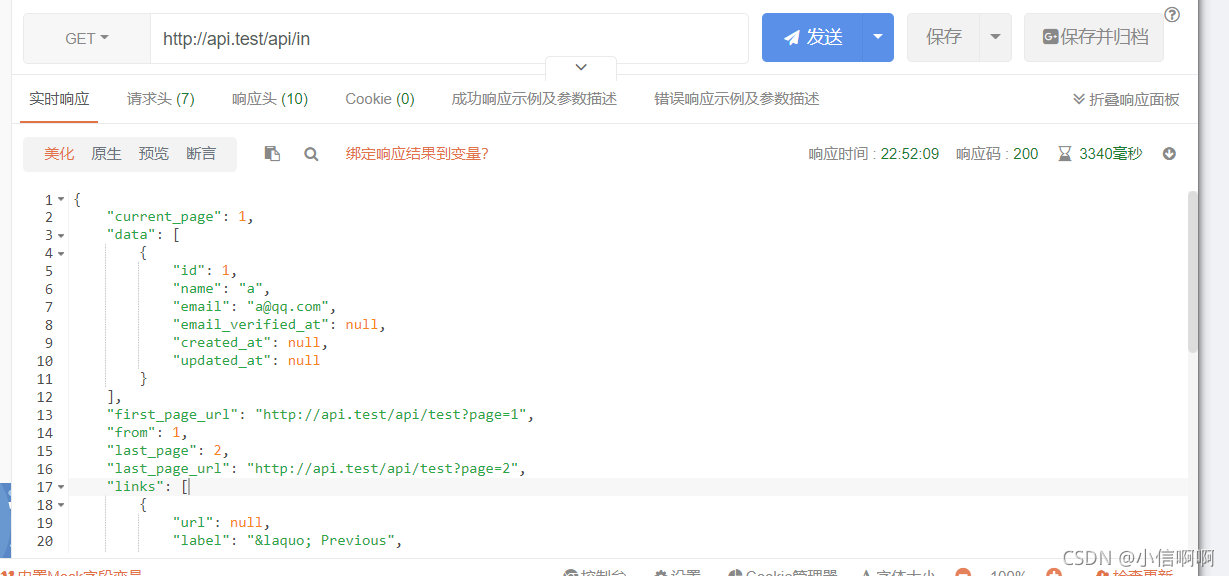Image resolution: width=1229 pixels, height=576 pixels.
Task: Click the first_page_url value text
Action: click(391, 415)
